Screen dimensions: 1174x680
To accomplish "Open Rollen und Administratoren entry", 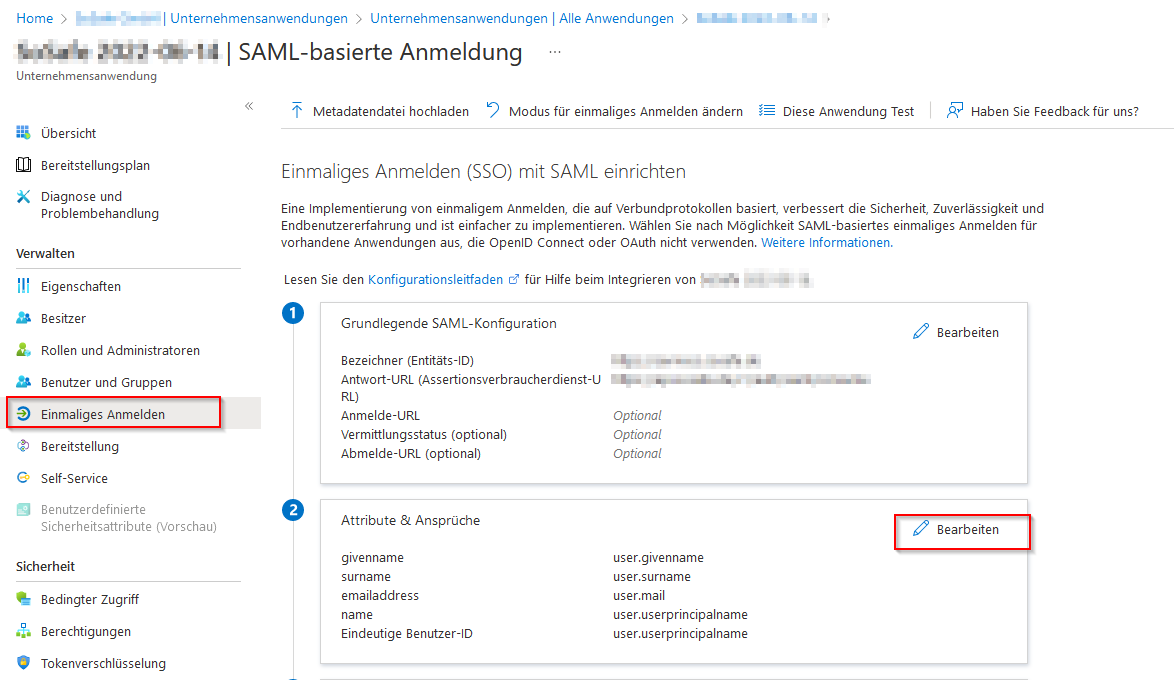I will click(120, 350).
